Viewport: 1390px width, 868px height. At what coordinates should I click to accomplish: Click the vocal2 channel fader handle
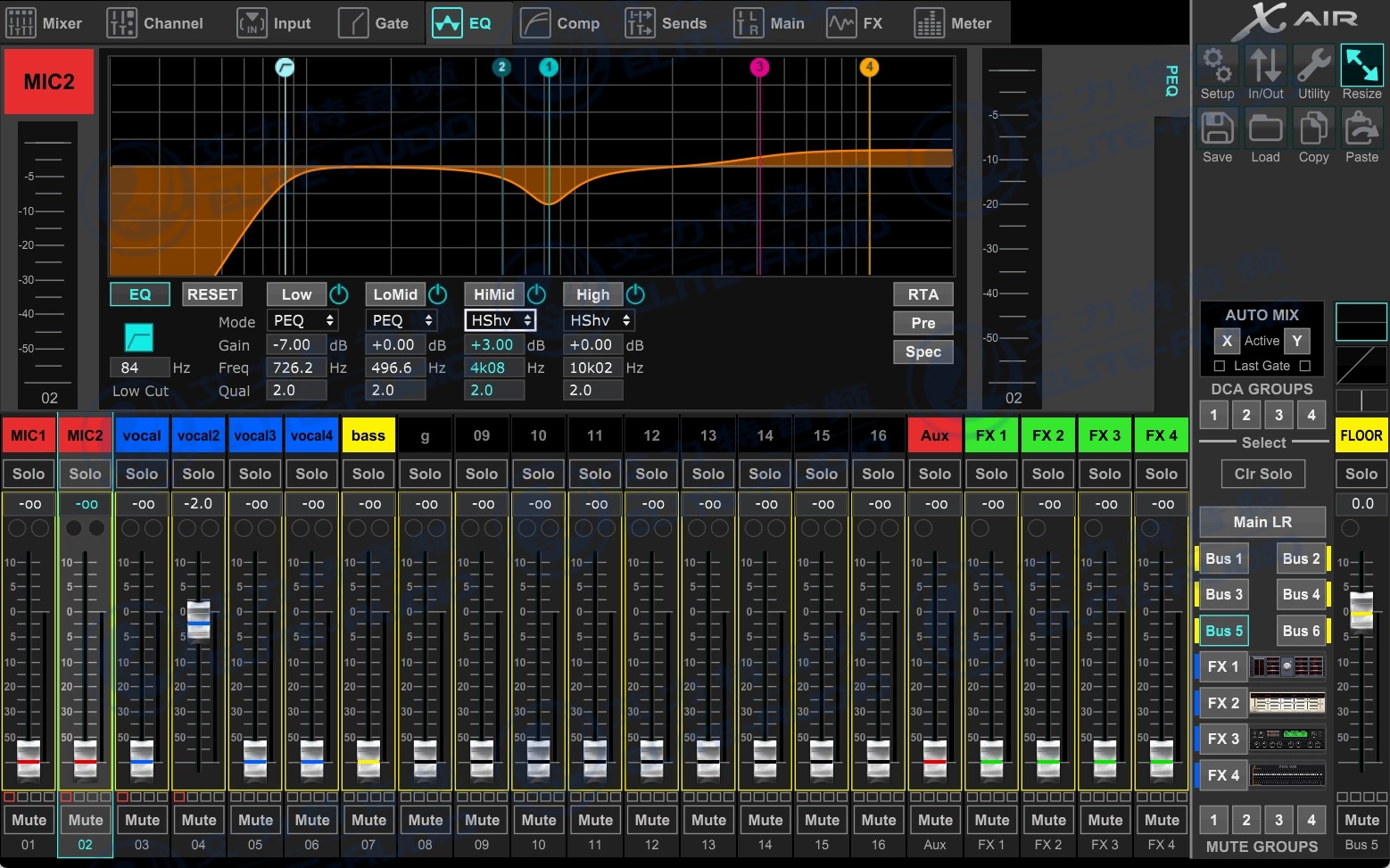click(x=198, y=619)
